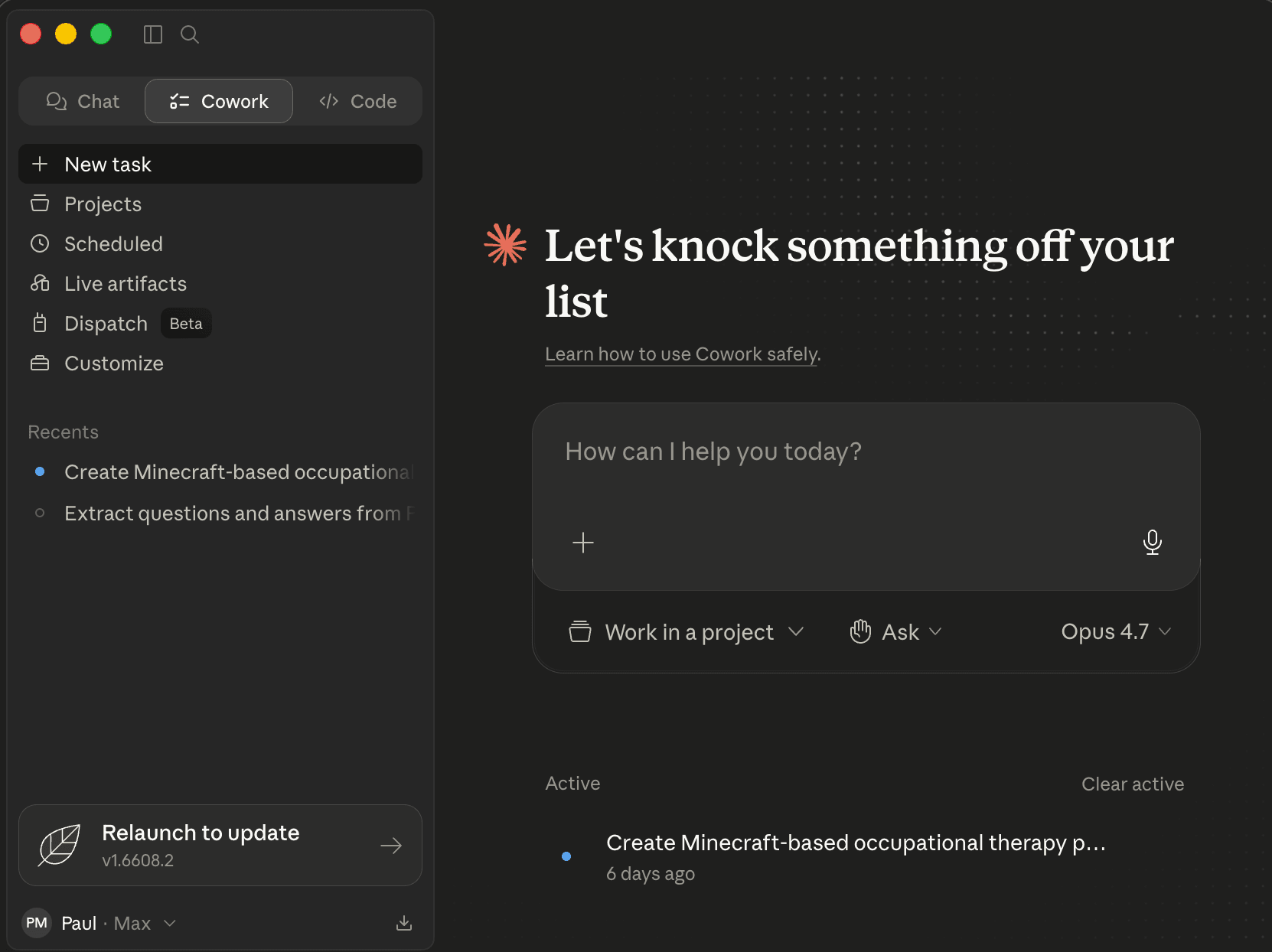Open Paul account menu dropdown
The width and height of the screenshot is (1272, 952).
point(100,923)
